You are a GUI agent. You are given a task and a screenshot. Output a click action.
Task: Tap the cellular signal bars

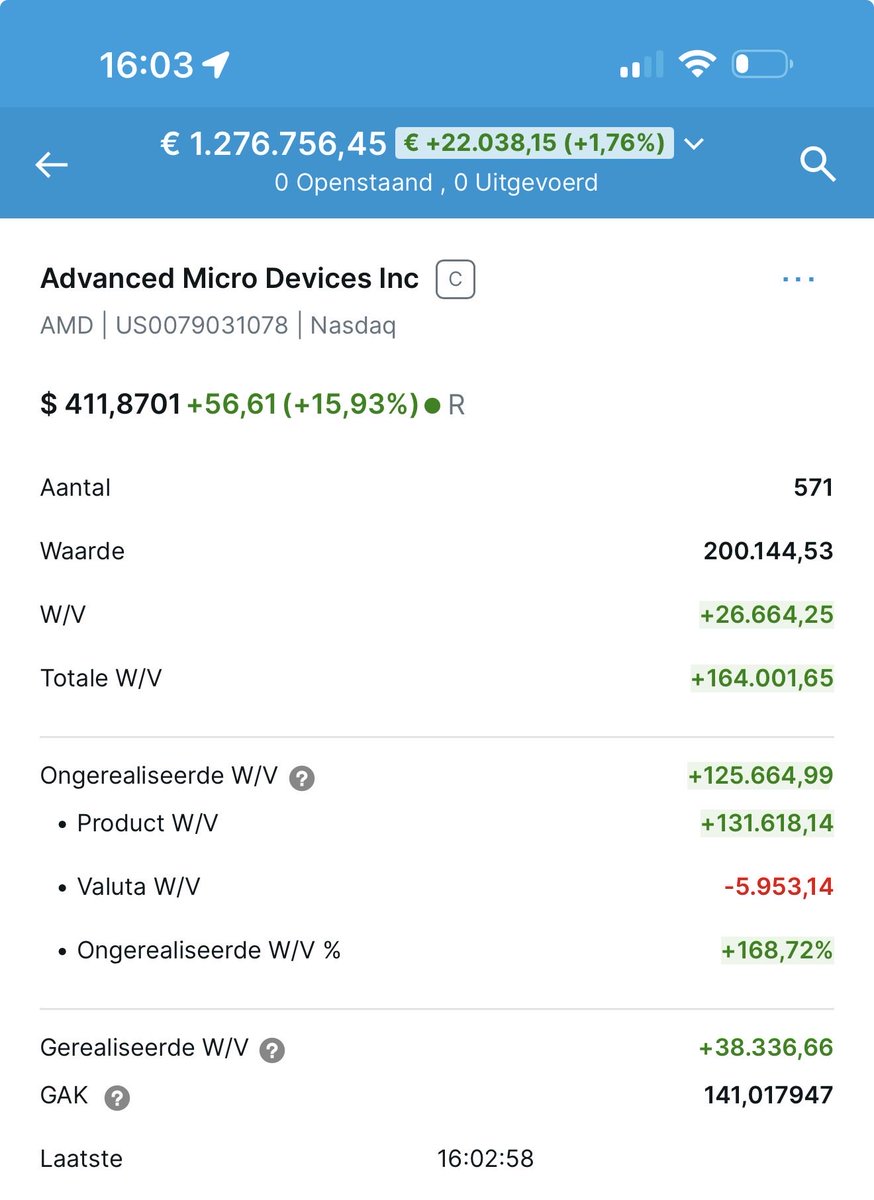tap(641, 65)
